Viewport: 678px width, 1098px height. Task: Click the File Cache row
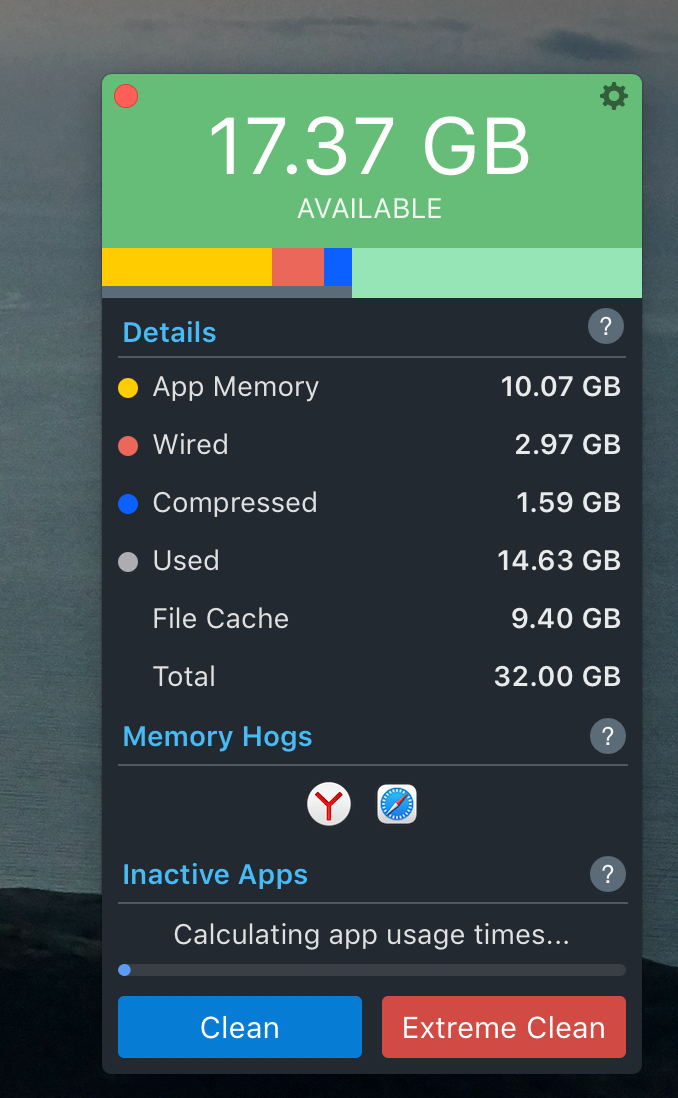point(370,619)
